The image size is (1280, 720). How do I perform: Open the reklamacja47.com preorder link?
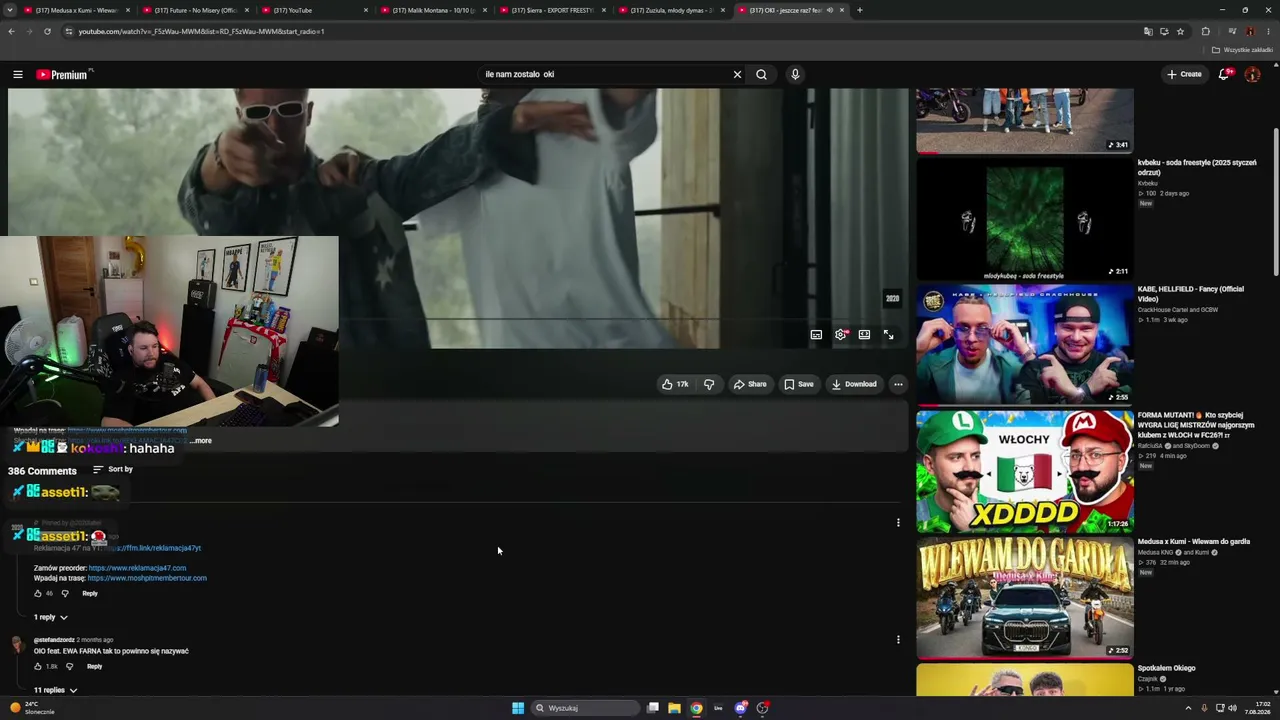pyautogui.click(x=137, y=568)
